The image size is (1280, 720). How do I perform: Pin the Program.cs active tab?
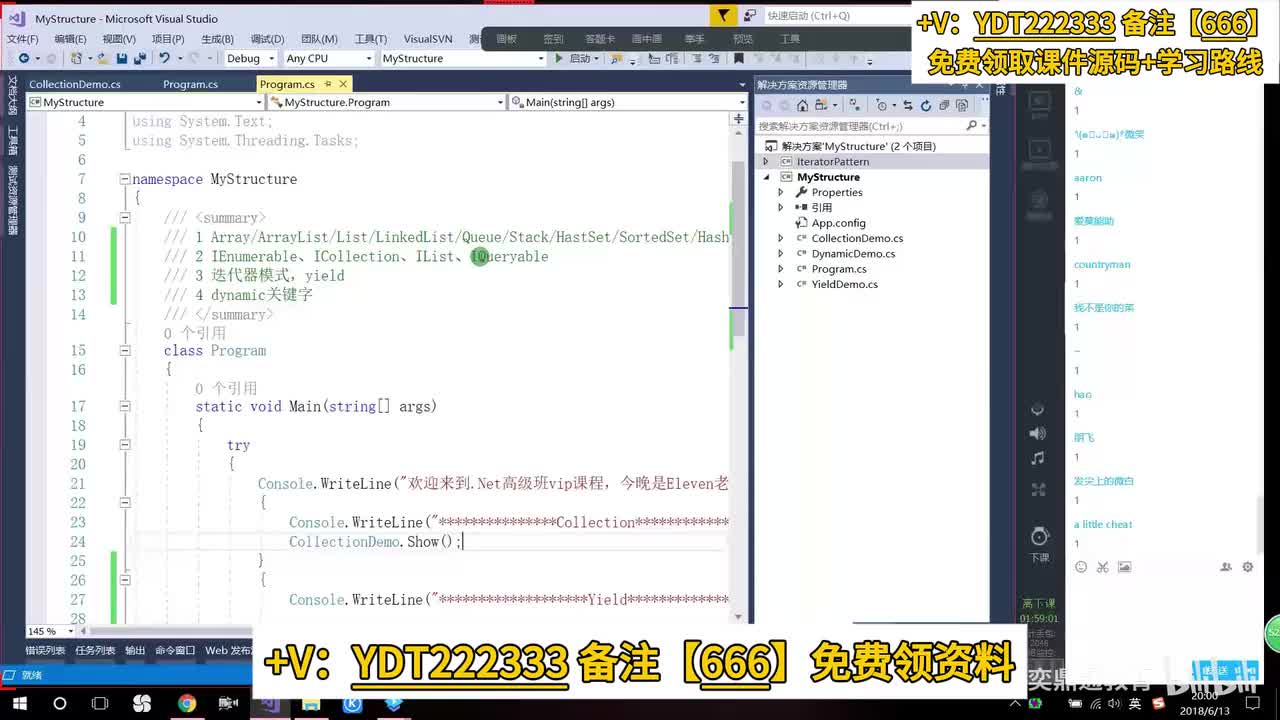[x=326, y=84]
